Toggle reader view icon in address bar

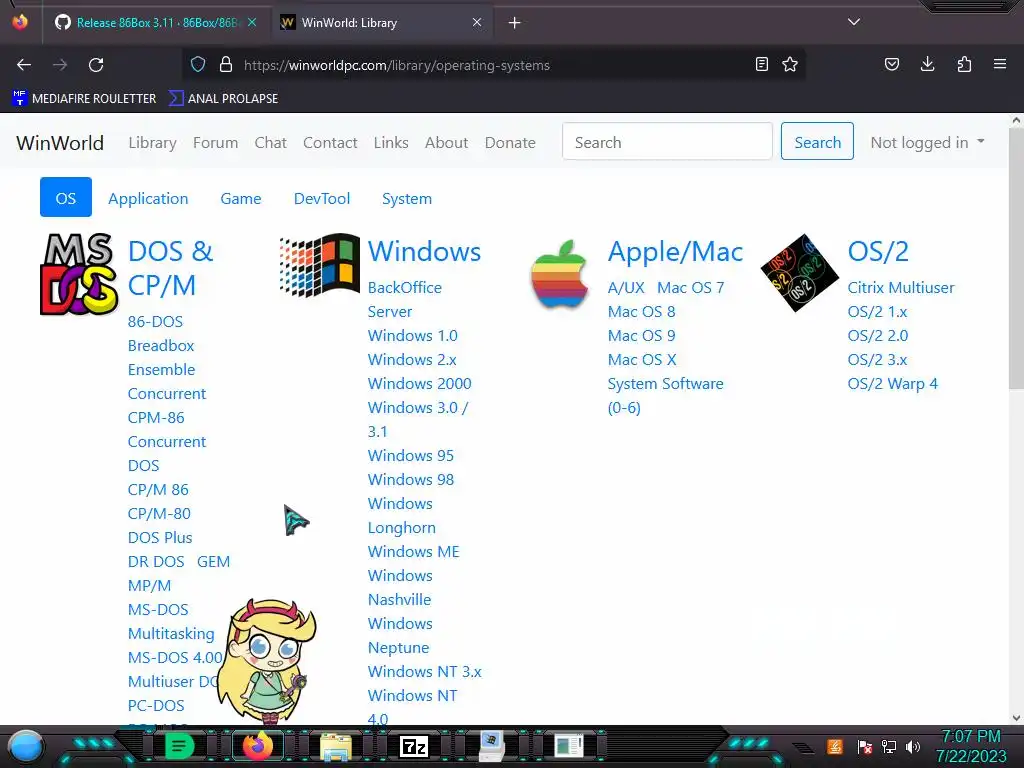click(761, 65)
